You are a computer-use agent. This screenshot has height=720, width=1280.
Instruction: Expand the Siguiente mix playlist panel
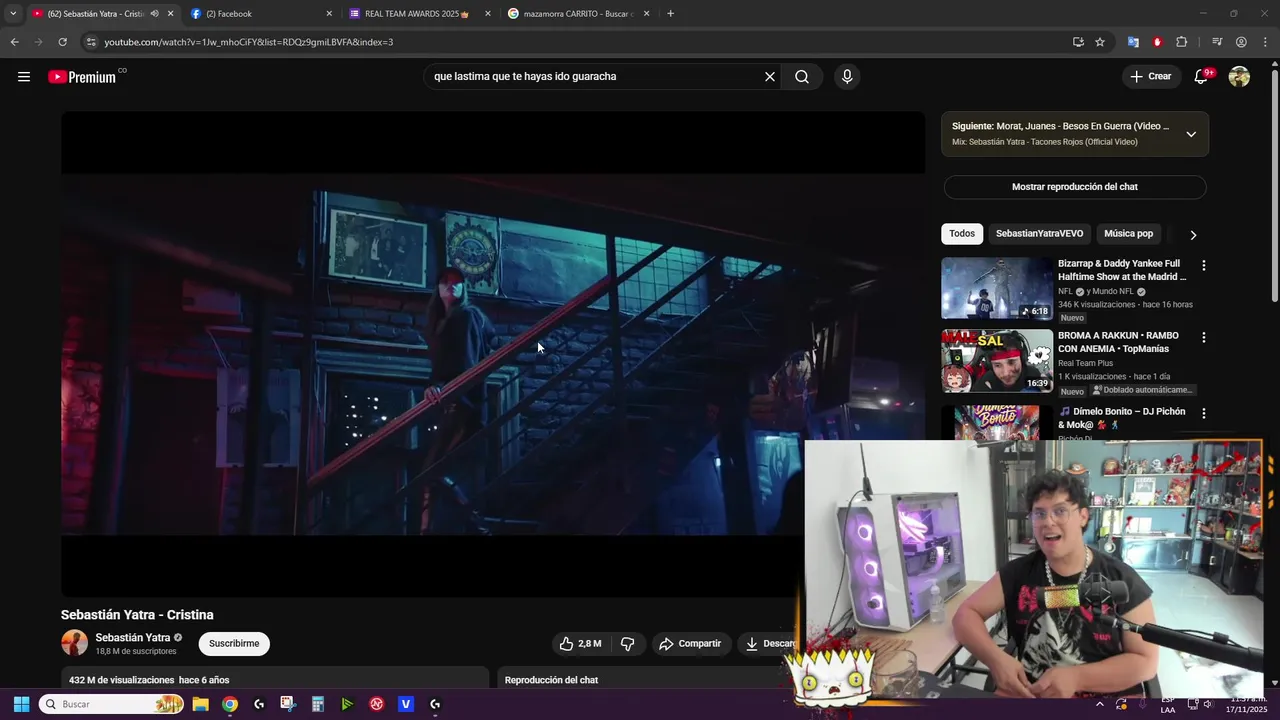(x=1191, y=134)
